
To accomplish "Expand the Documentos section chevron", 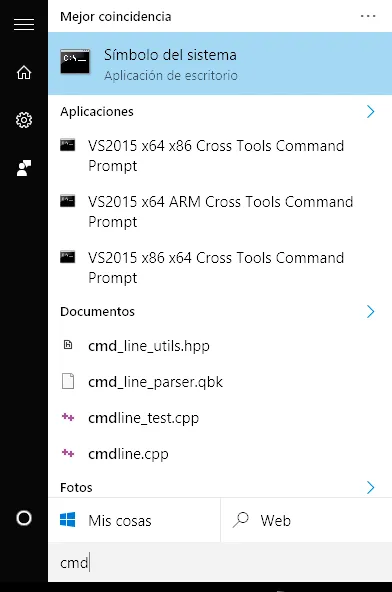I will click(x=370, y=311).
